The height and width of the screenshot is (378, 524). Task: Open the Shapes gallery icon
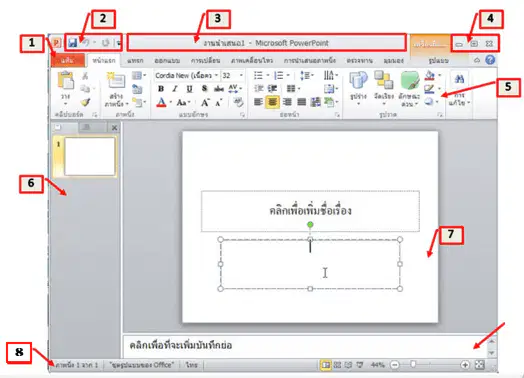tap(358, 81)
